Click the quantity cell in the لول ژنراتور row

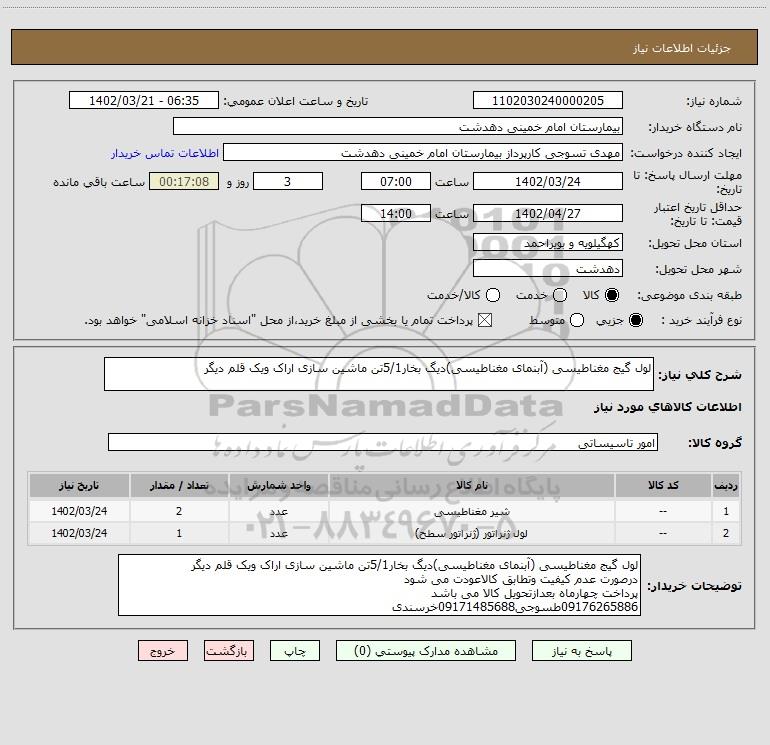pyautogui.click(x=179, y=533)
